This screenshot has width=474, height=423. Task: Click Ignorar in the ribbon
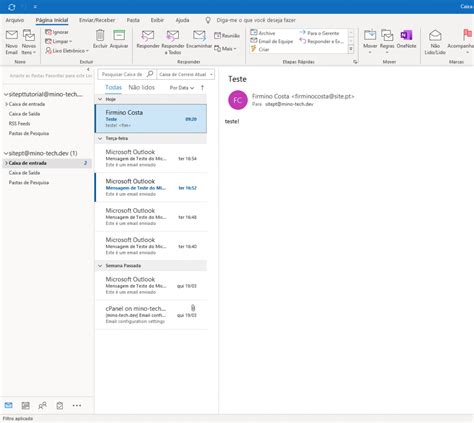point(57,32)
